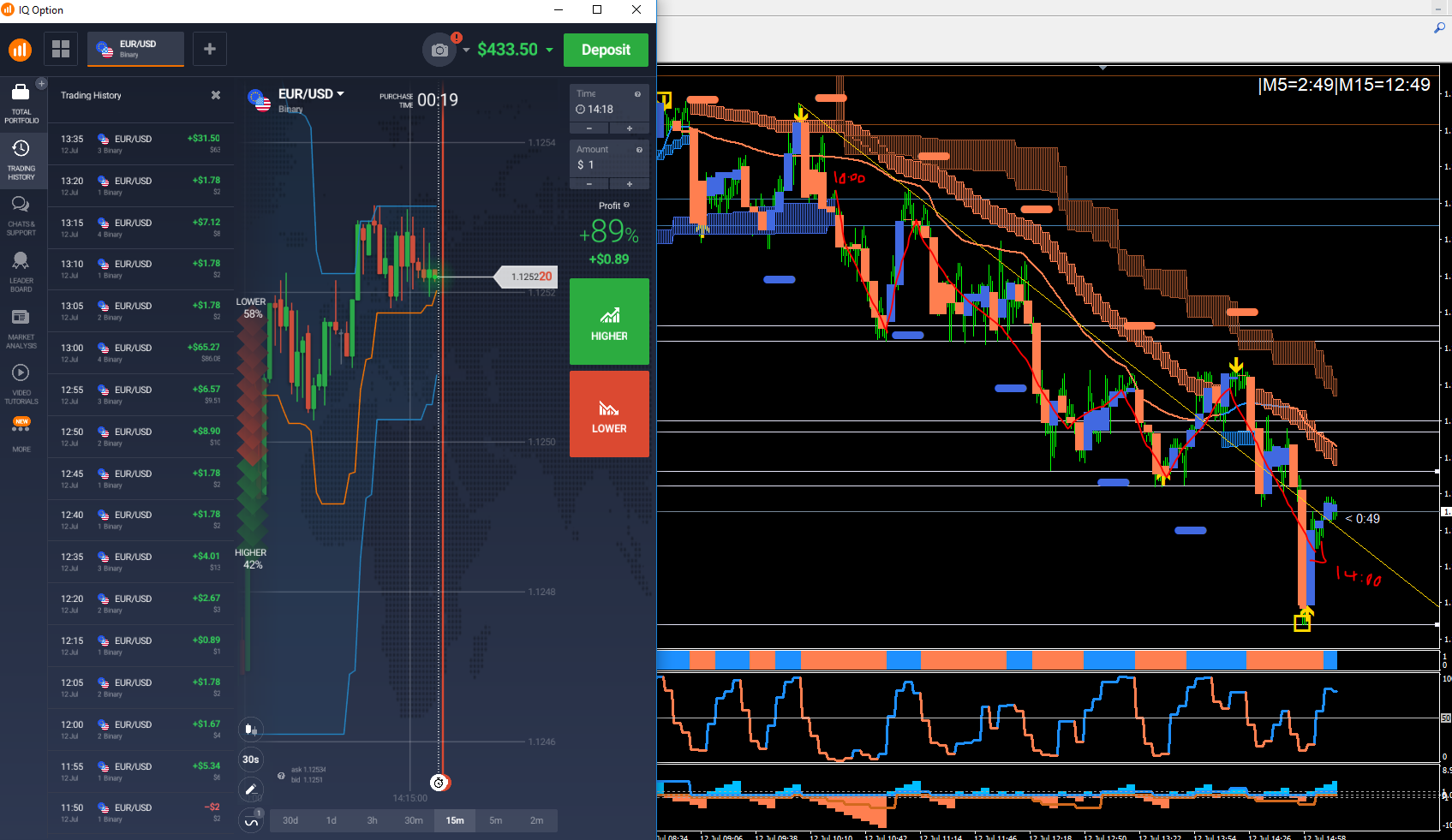
Task: Open the 13:15 trade with +$7.12 profit
Action: pyautogui.click(x=140, y=228)
